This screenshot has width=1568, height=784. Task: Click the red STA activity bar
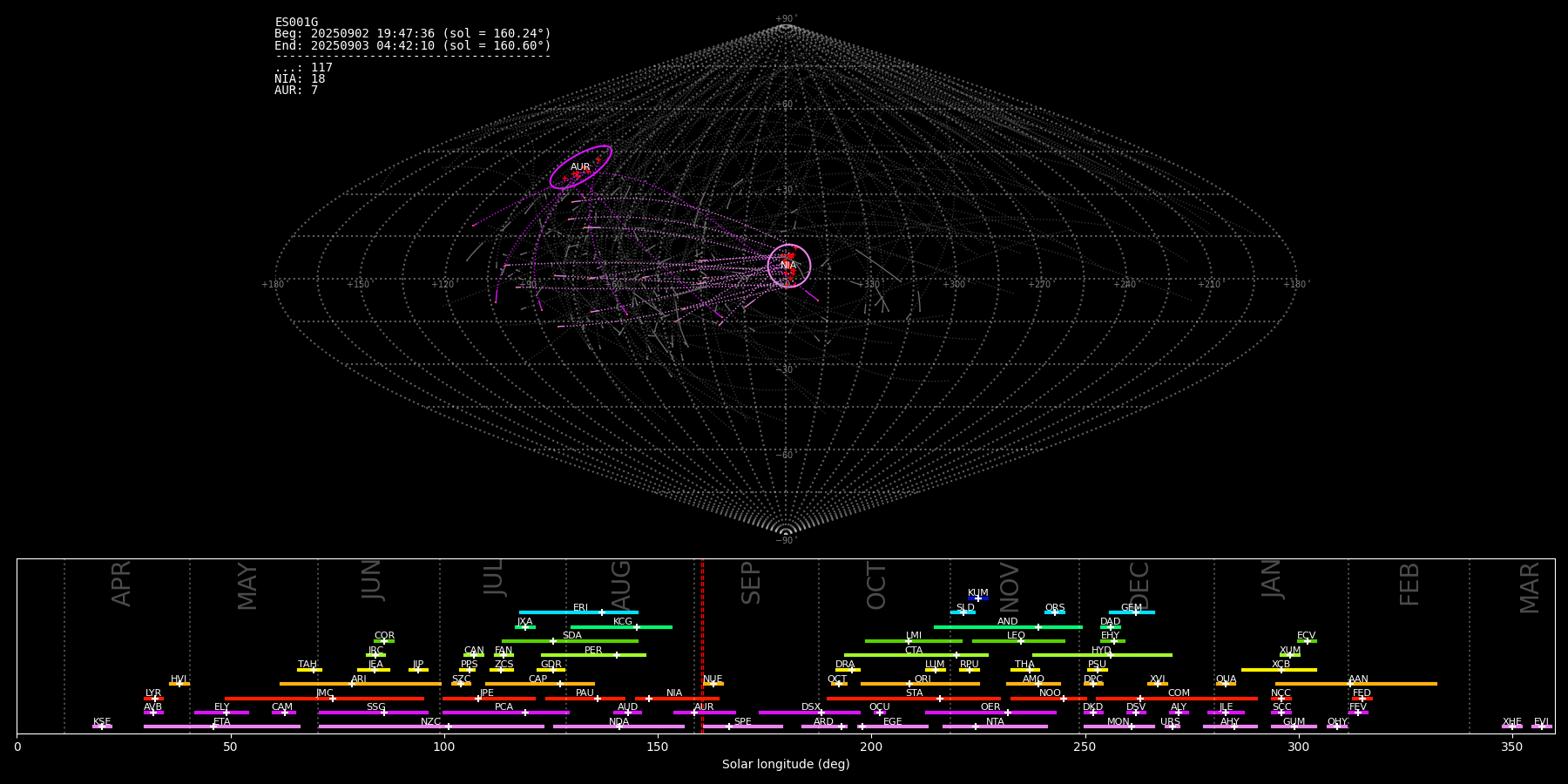[914, 699]
